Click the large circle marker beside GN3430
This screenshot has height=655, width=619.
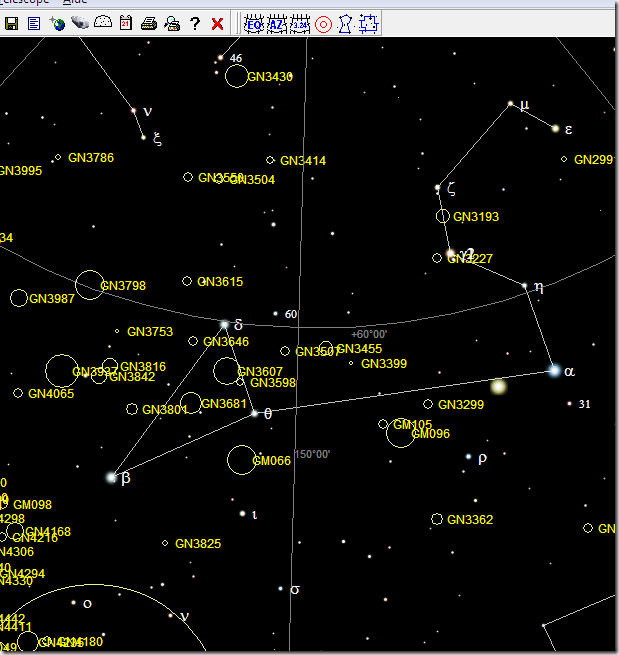tap(236, 76)
